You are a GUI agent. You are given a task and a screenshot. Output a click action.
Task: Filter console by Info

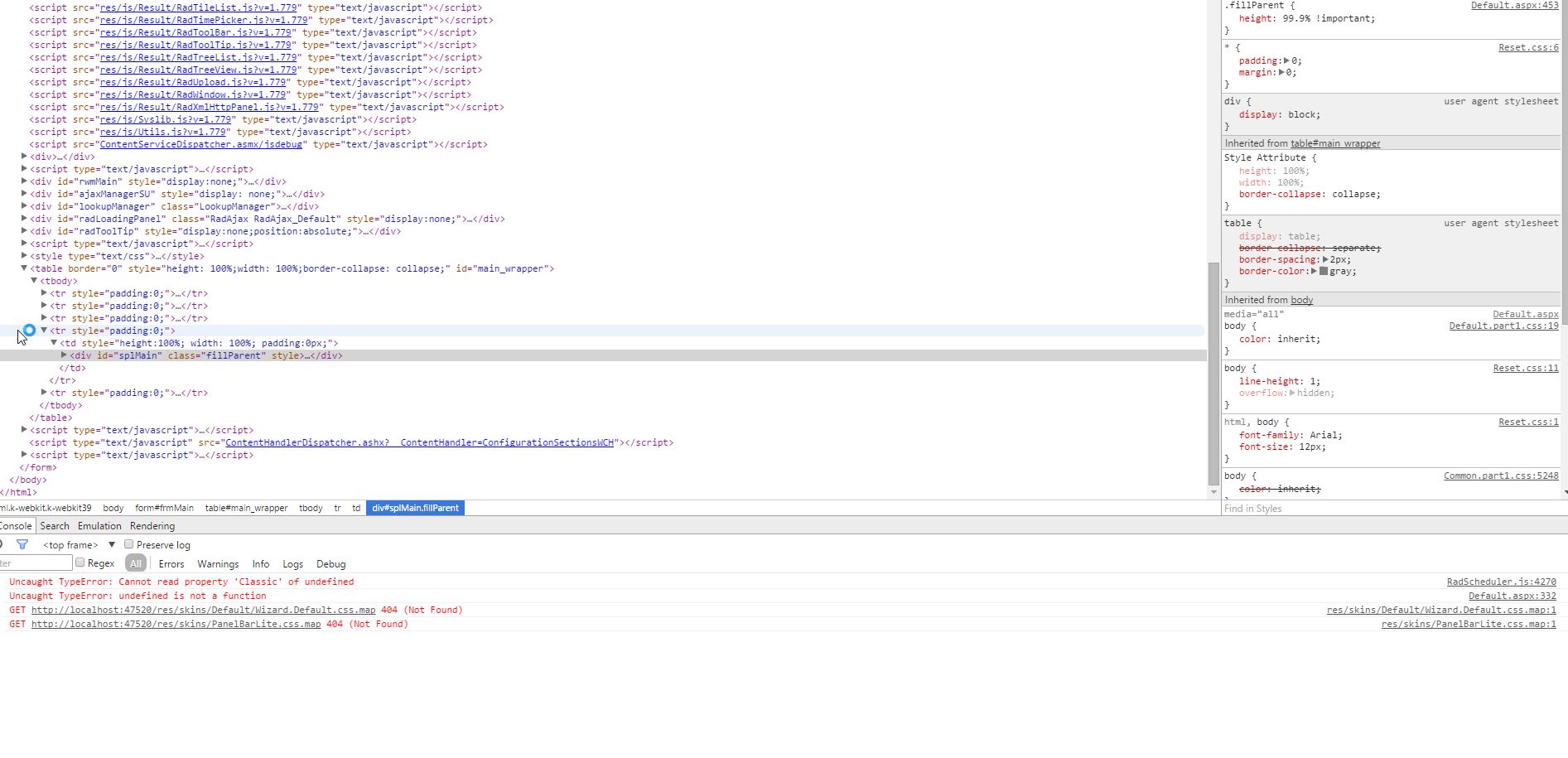[261, 564]
